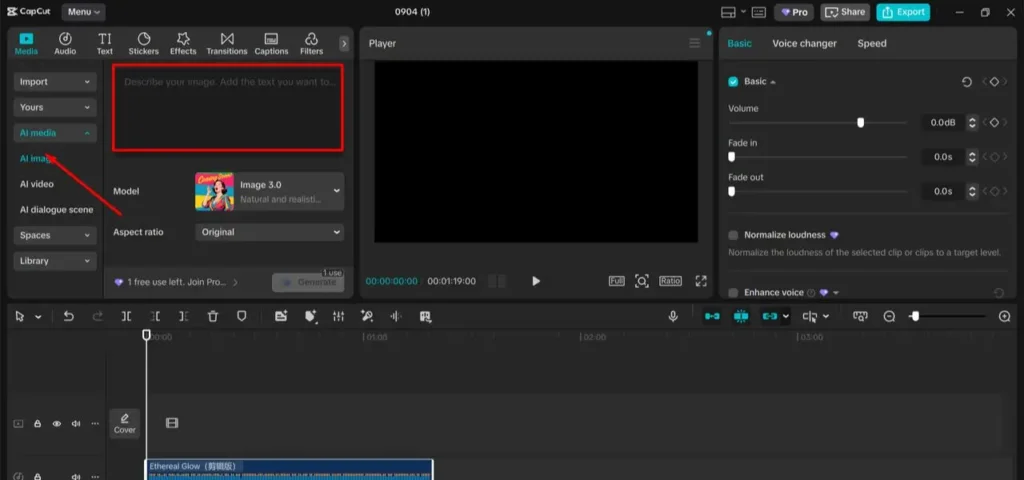Adjust the Volume value stepper
Viewport: 1024px width, 480px height.
point(972,122)
